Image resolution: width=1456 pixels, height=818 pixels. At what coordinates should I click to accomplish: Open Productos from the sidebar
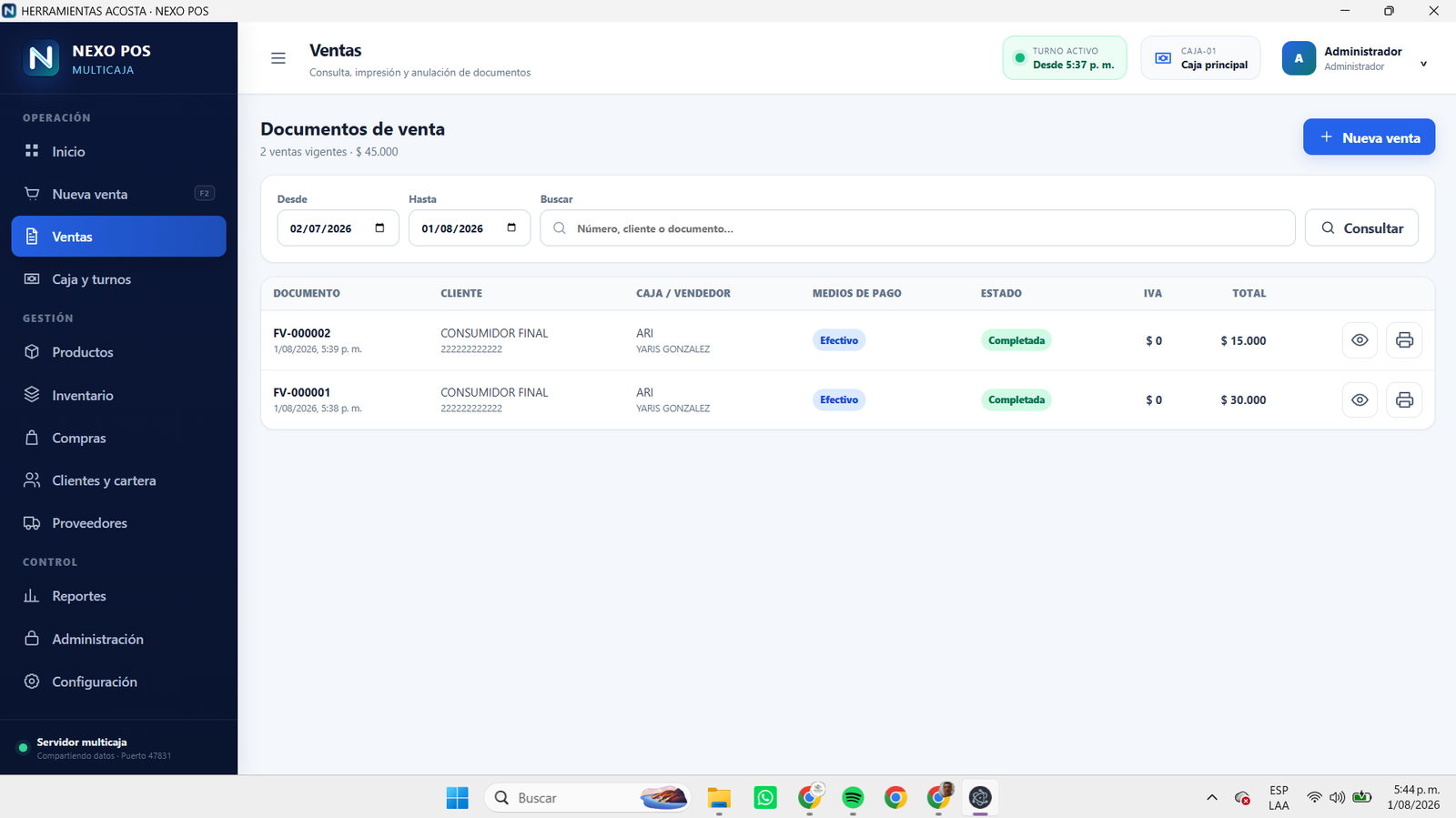[x=118, y=352]
